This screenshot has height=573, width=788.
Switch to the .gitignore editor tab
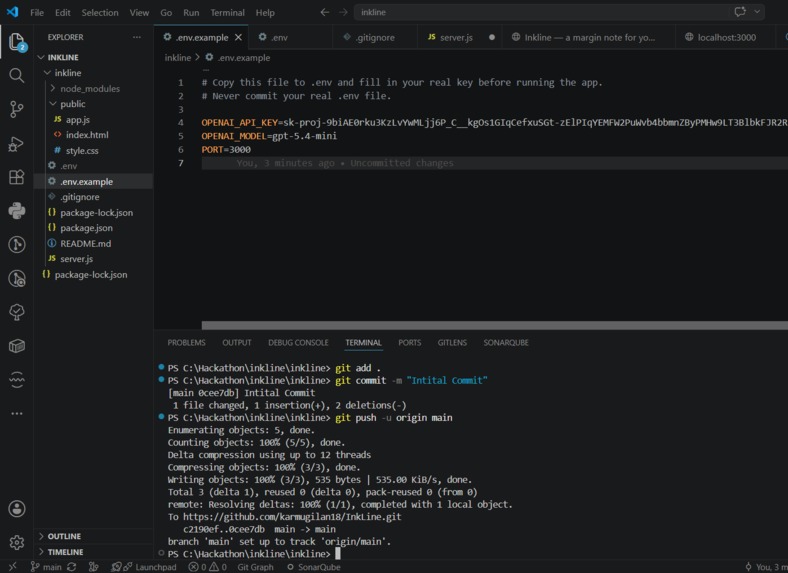(x=375, y=37)
